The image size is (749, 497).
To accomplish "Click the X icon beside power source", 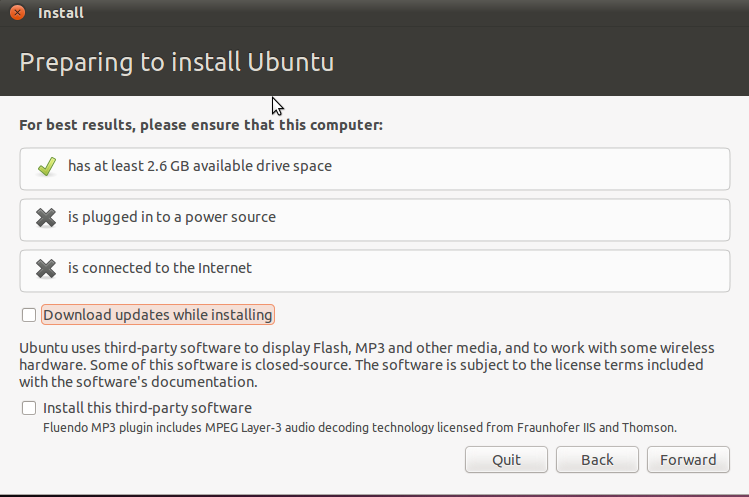I will tap(46, 218).
